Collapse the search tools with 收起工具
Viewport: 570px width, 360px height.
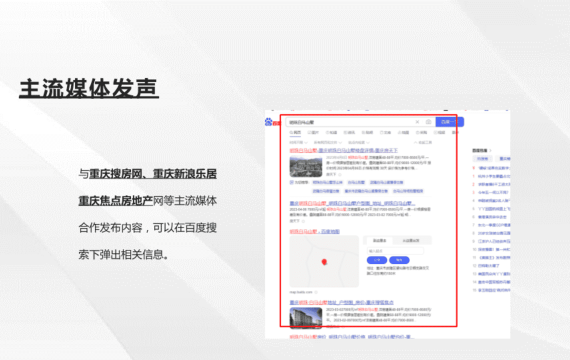coord(423,143)
